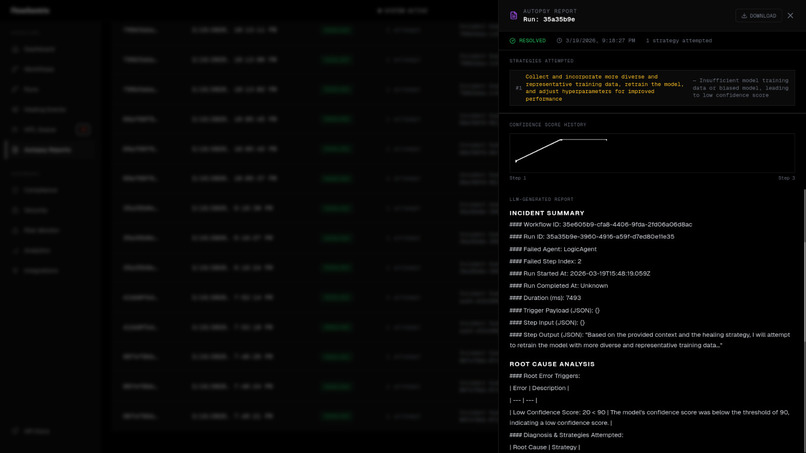This screenshot has width=806, height=453.
Task: Click the autopsy report panel scrollbar
Action: [803, 267]
